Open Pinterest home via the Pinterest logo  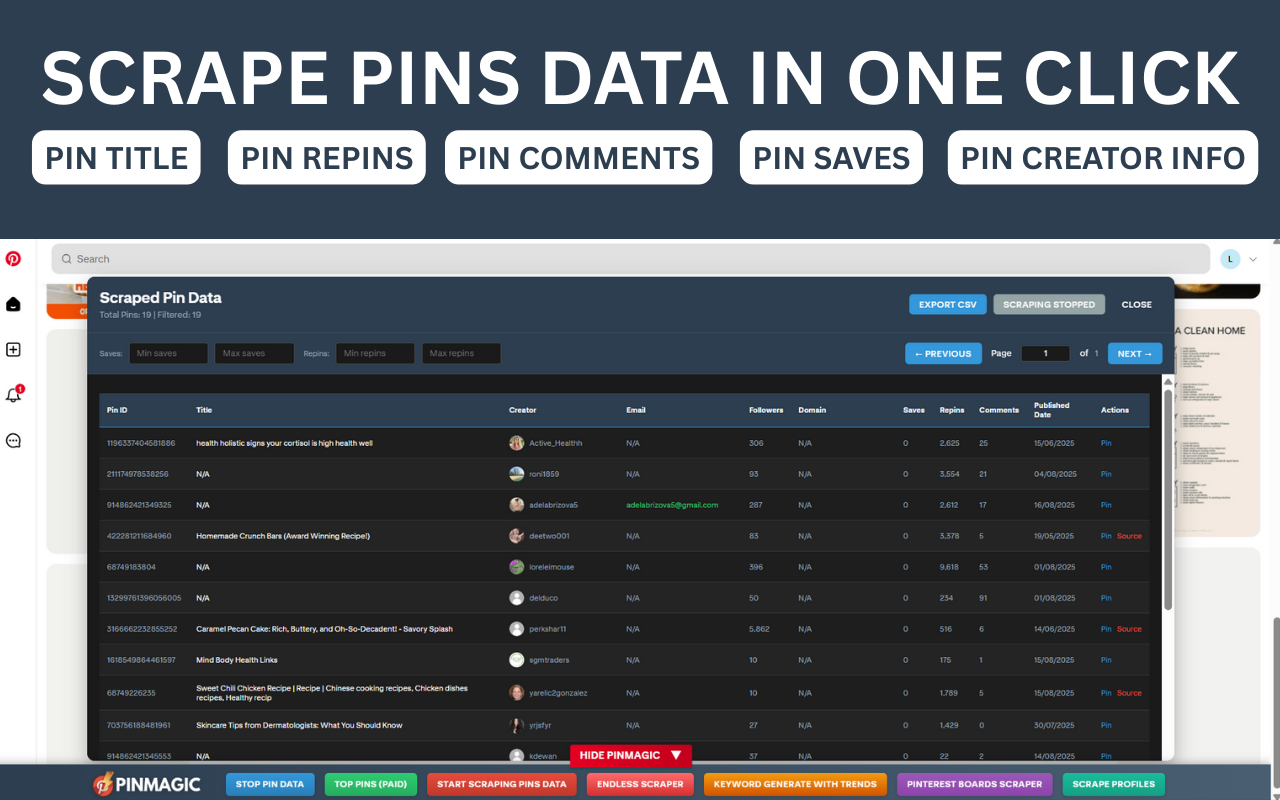[x=13, y=258]
